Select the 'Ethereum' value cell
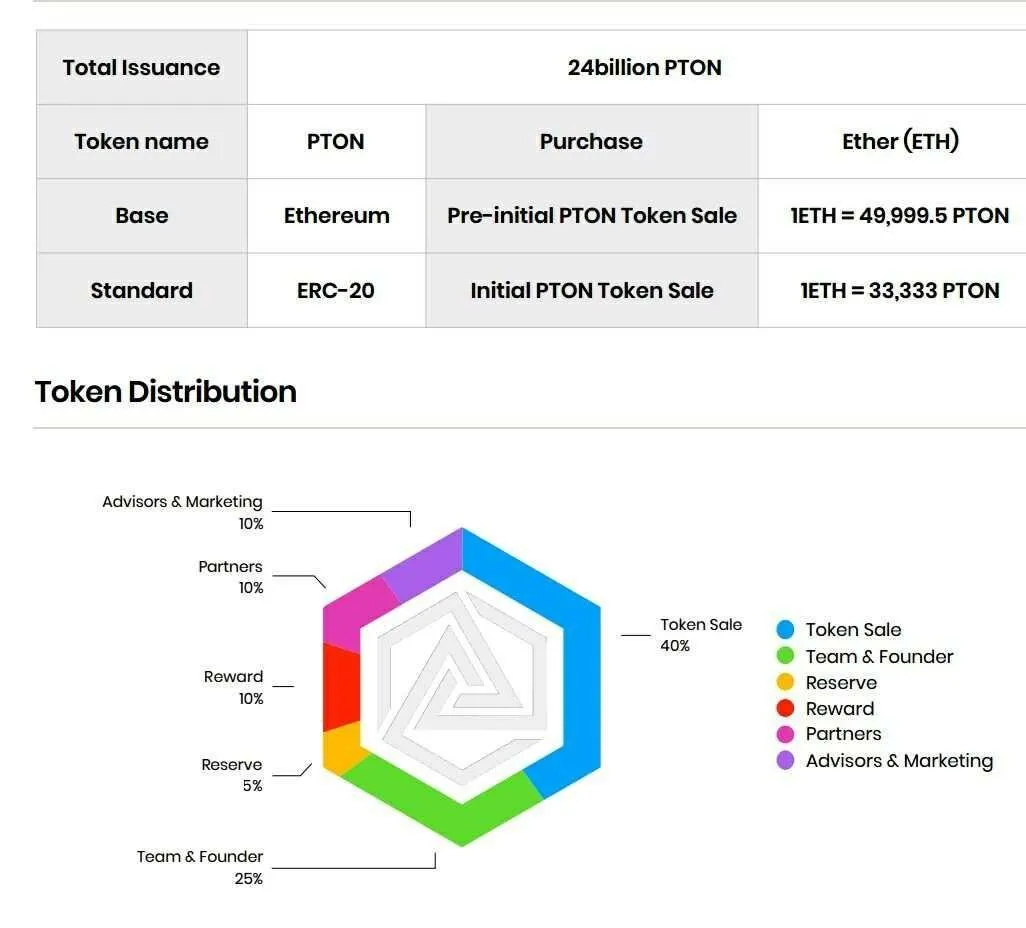The image size is (1026, 928). [336, 216]
